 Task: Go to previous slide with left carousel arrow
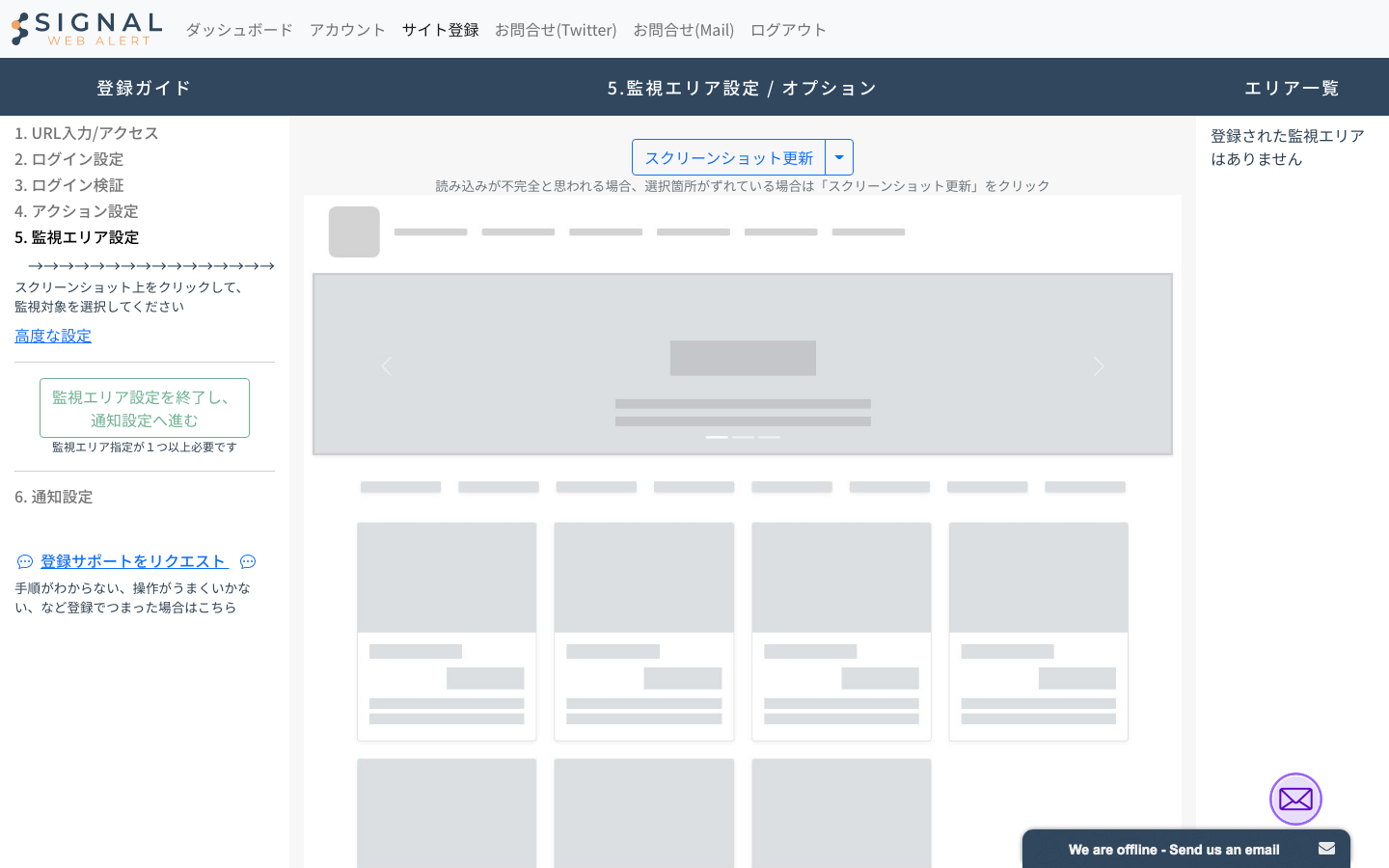tap(387, 366)
